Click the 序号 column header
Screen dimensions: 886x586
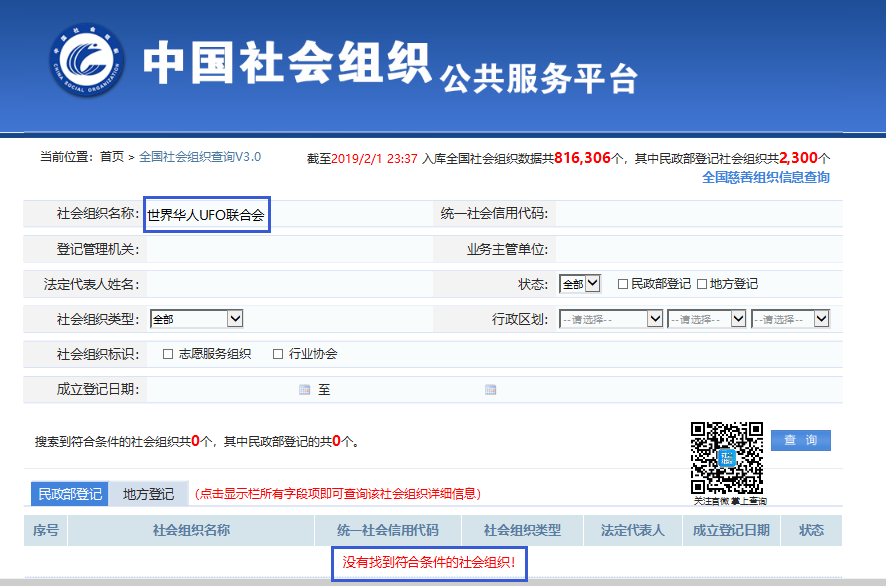(x=46, y=530)
